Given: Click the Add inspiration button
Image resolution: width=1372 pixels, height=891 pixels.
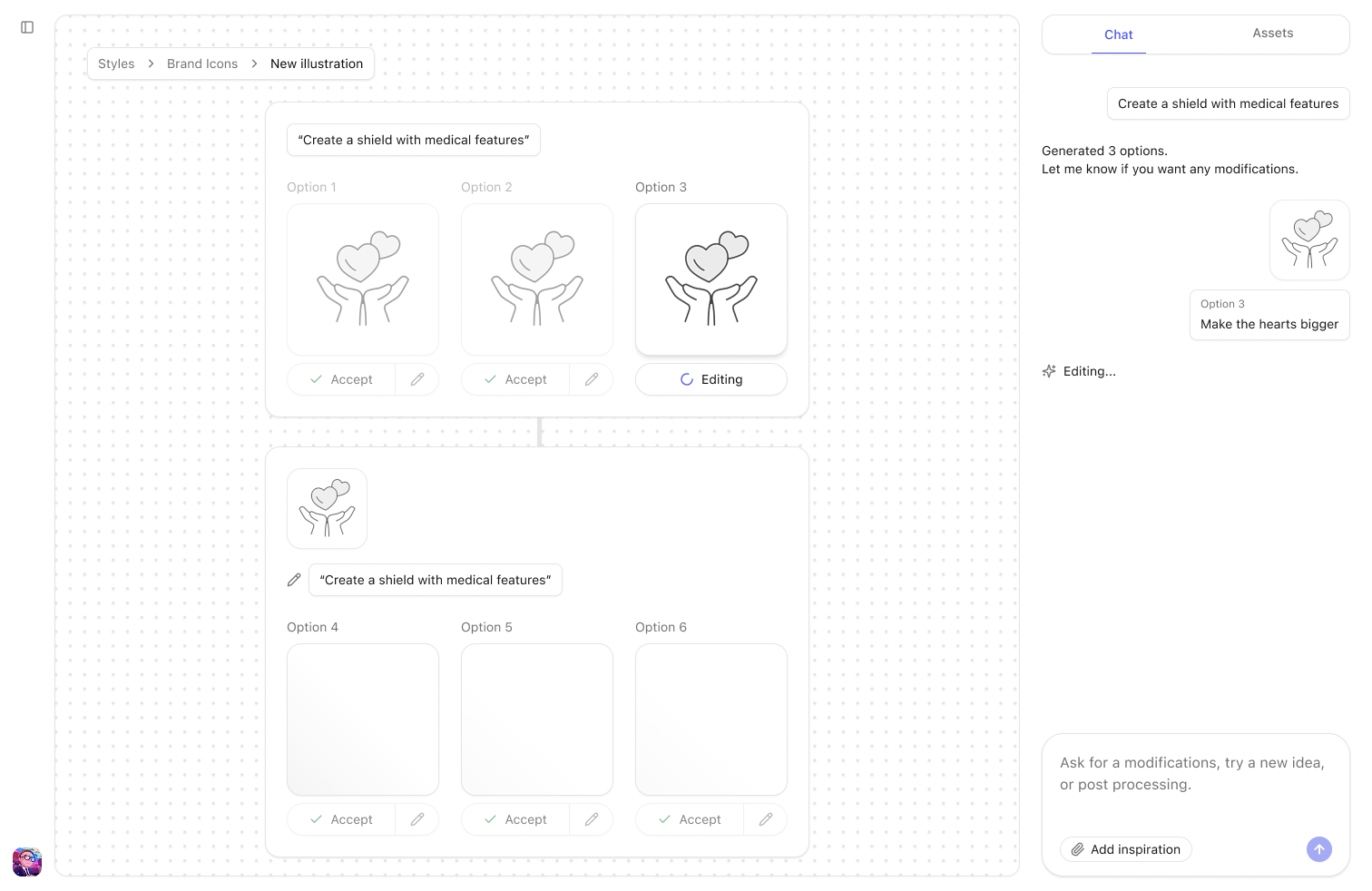Looking at the screenshot, I should pyautogui.click(x=1126, y=849).
